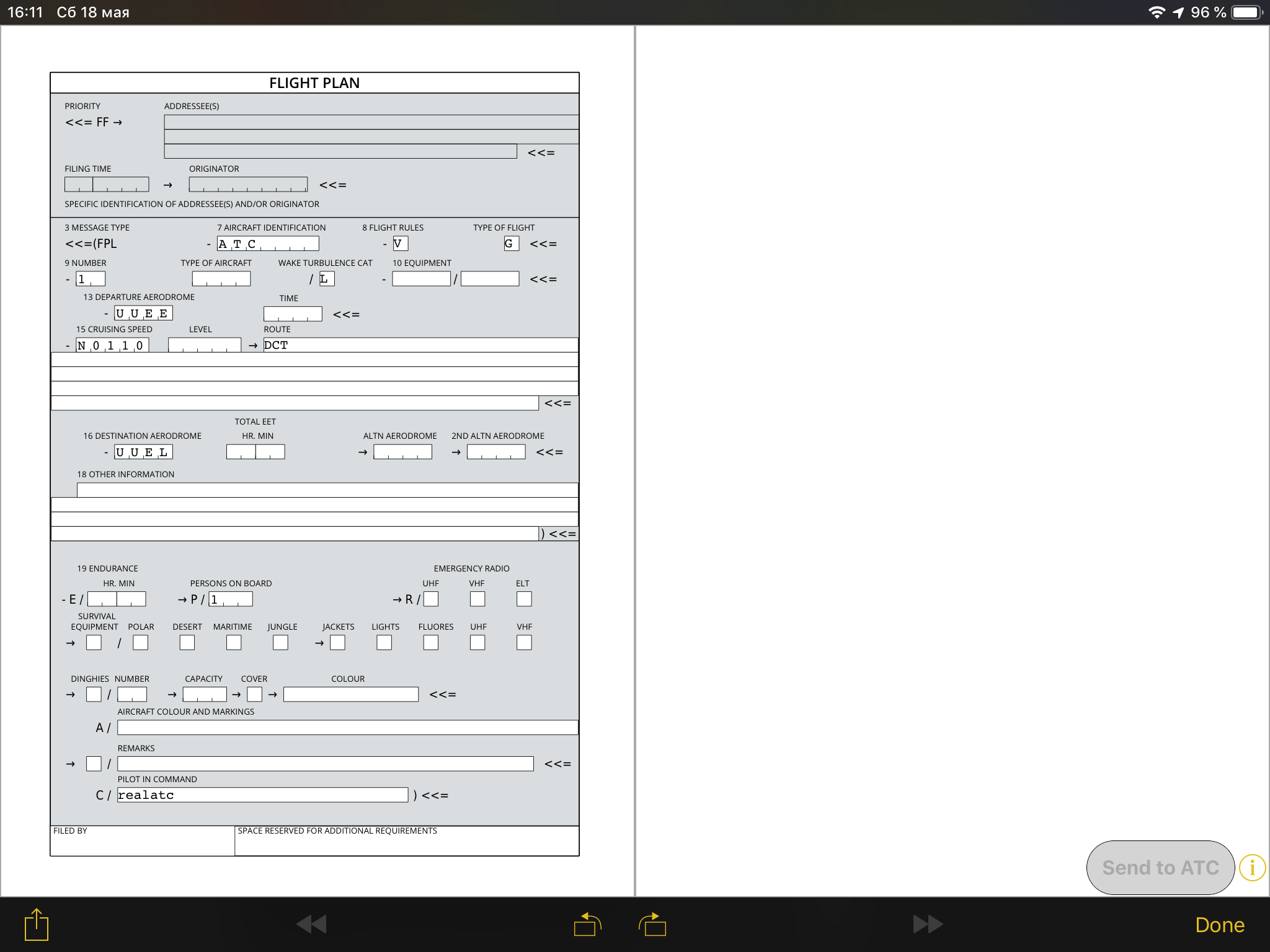The height and width of the screenshot is (952, 1270).
Task: Check the ELT emergency radio box
Action: [x=524, y=599]
